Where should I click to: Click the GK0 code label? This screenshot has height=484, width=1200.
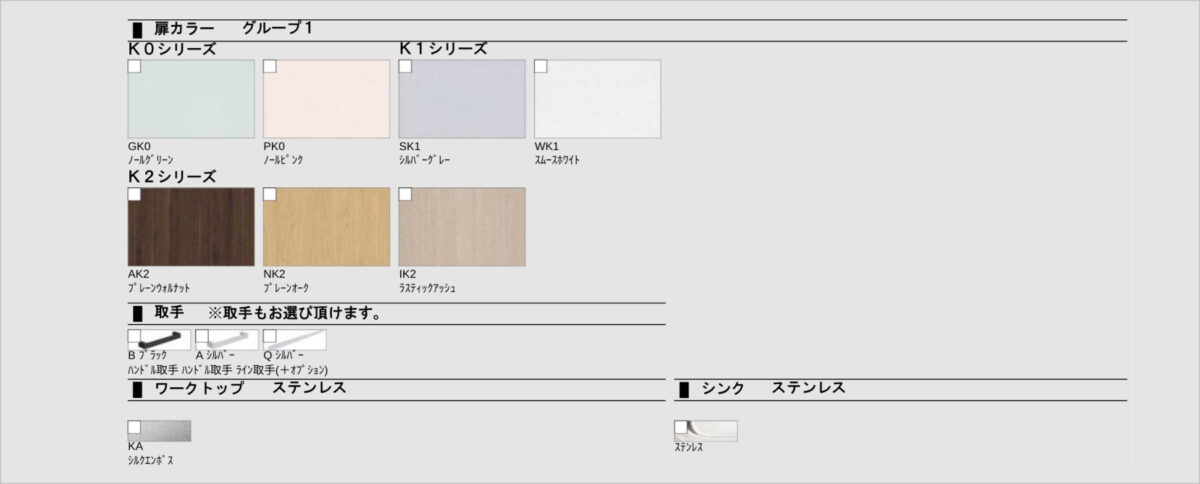pos(139,146)
